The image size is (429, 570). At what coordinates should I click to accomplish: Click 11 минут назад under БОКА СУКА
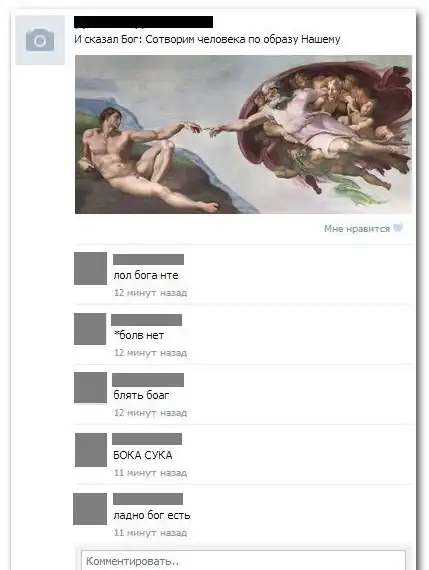tap(151, 473)
